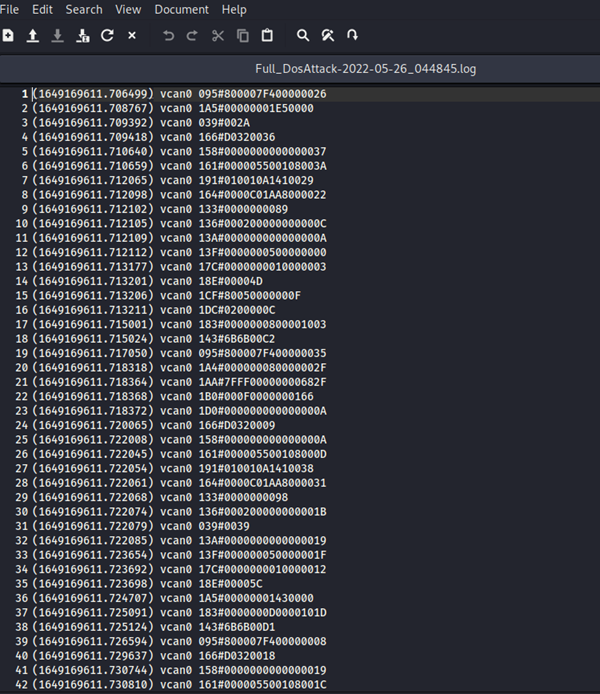Click line 5 text 158#0000000000000037
The image size is (600, 694).
tap(262, 151)
